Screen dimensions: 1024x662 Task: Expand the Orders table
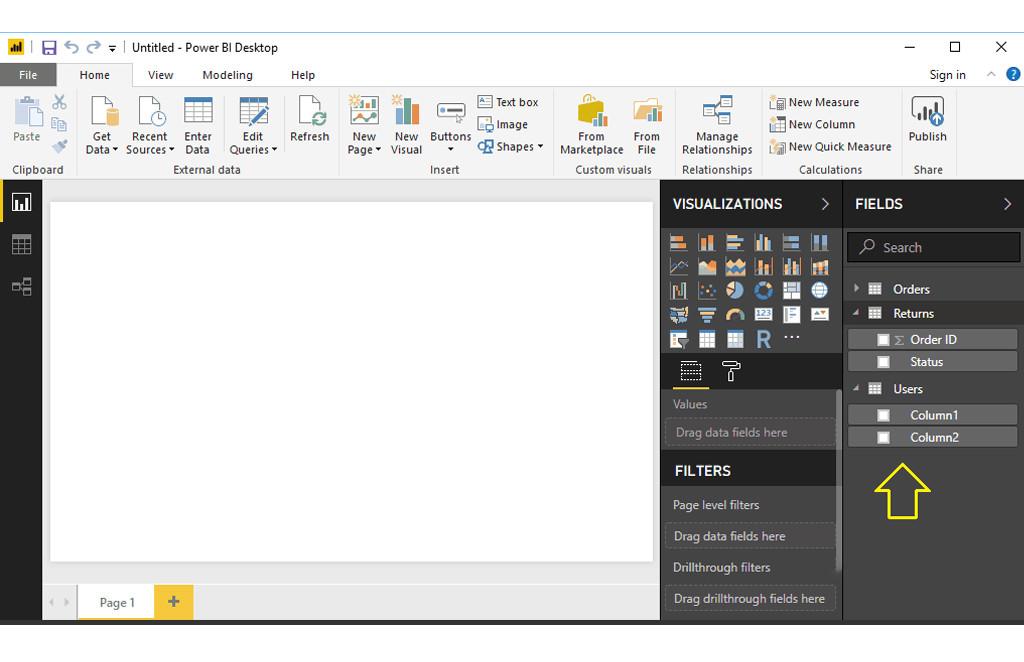point(856,288)
